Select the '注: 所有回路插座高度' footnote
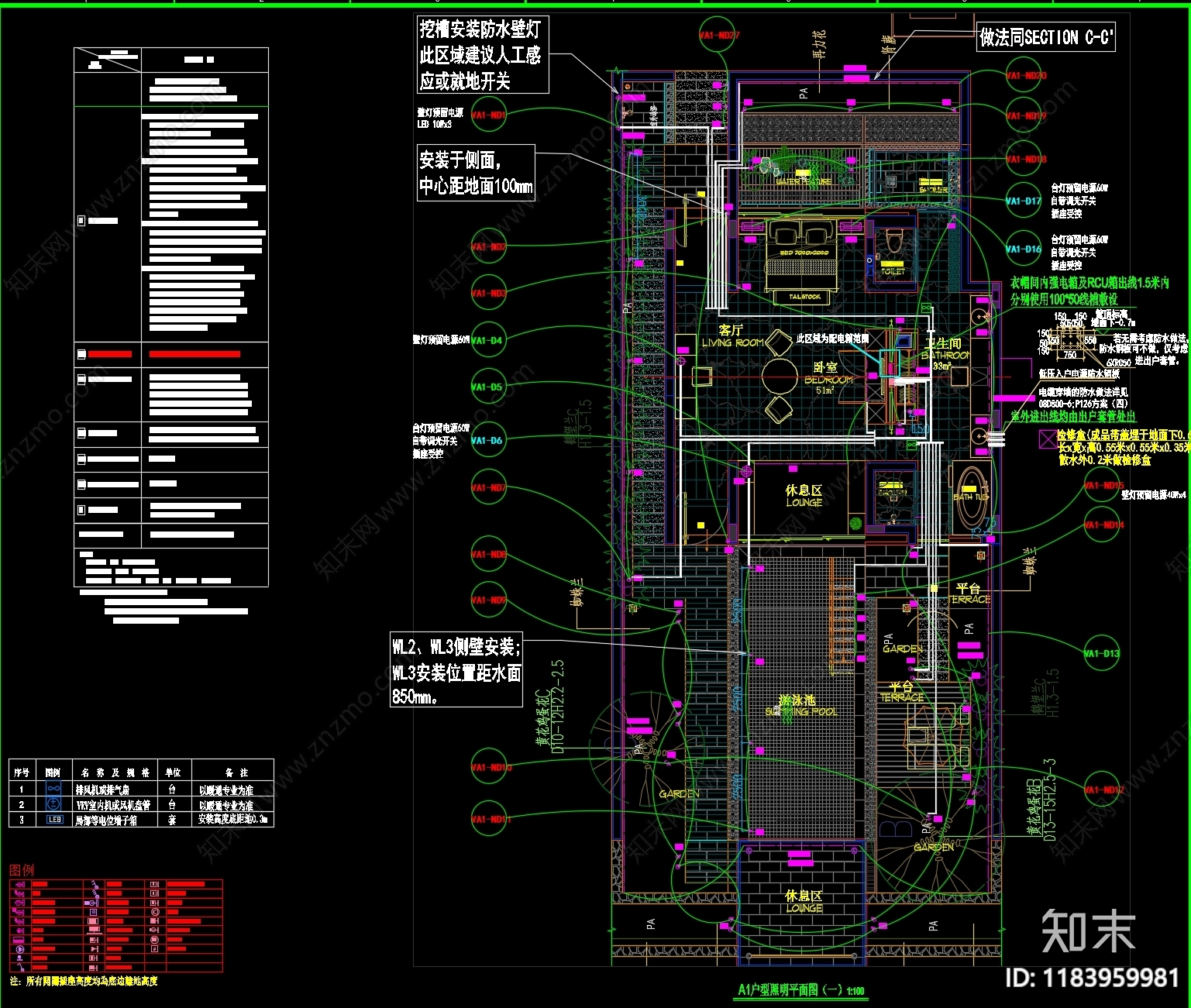Viewport: 1191px width, 1008px height. coord(84,981)
